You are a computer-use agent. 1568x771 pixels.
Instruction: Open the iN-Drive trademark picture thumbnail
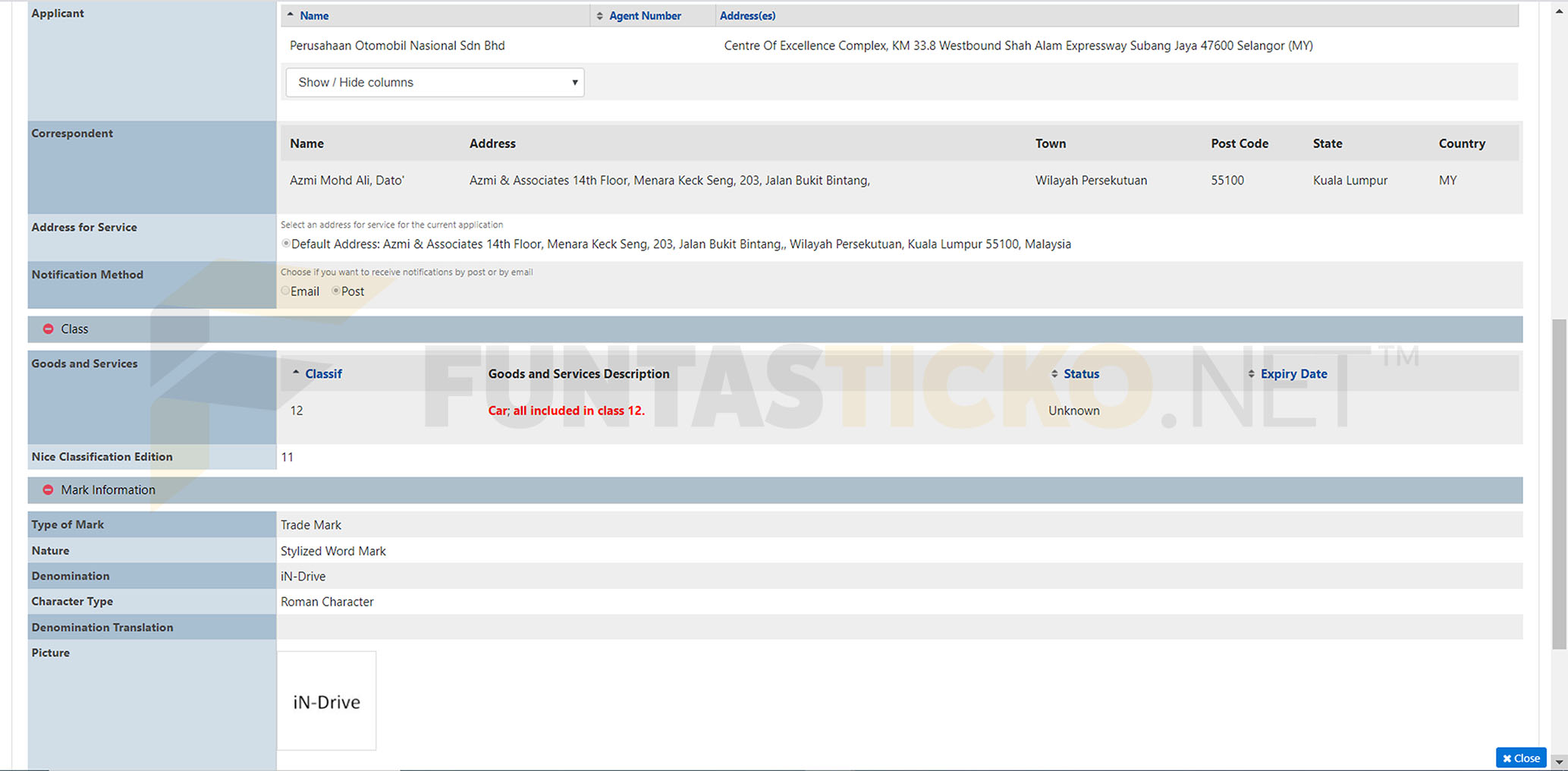tap(326, 700)
